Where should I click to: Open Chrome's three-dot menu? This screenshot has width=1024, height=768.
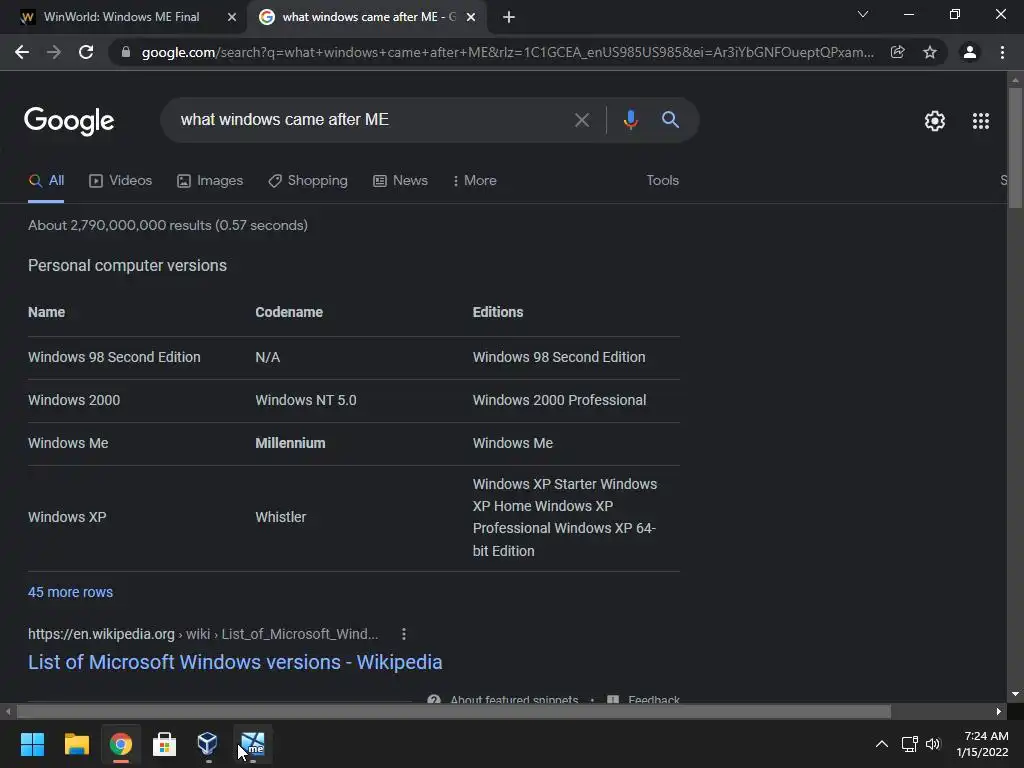1002,52
